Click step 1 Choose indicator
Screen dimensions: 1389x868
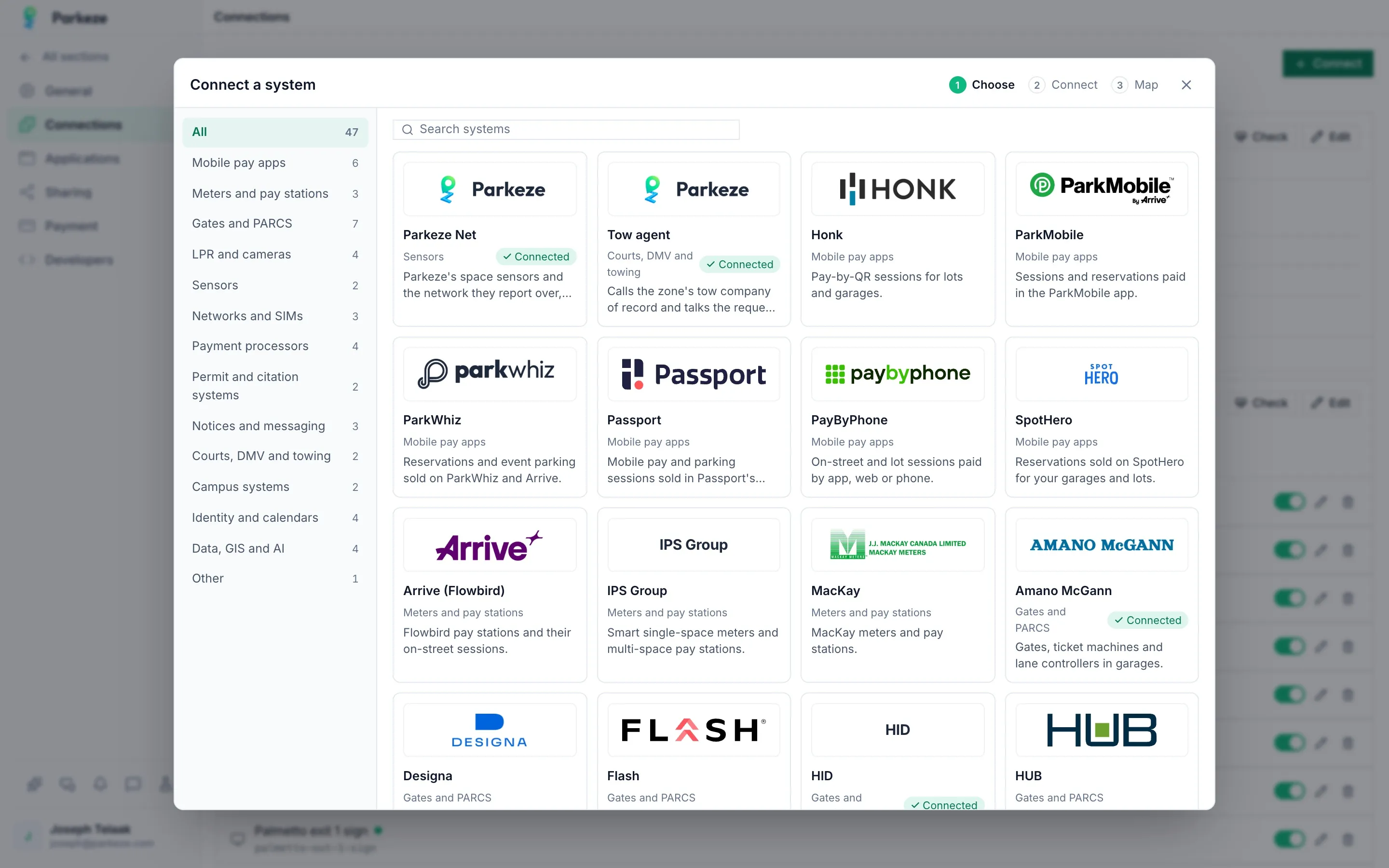click(x=981, y=85)
